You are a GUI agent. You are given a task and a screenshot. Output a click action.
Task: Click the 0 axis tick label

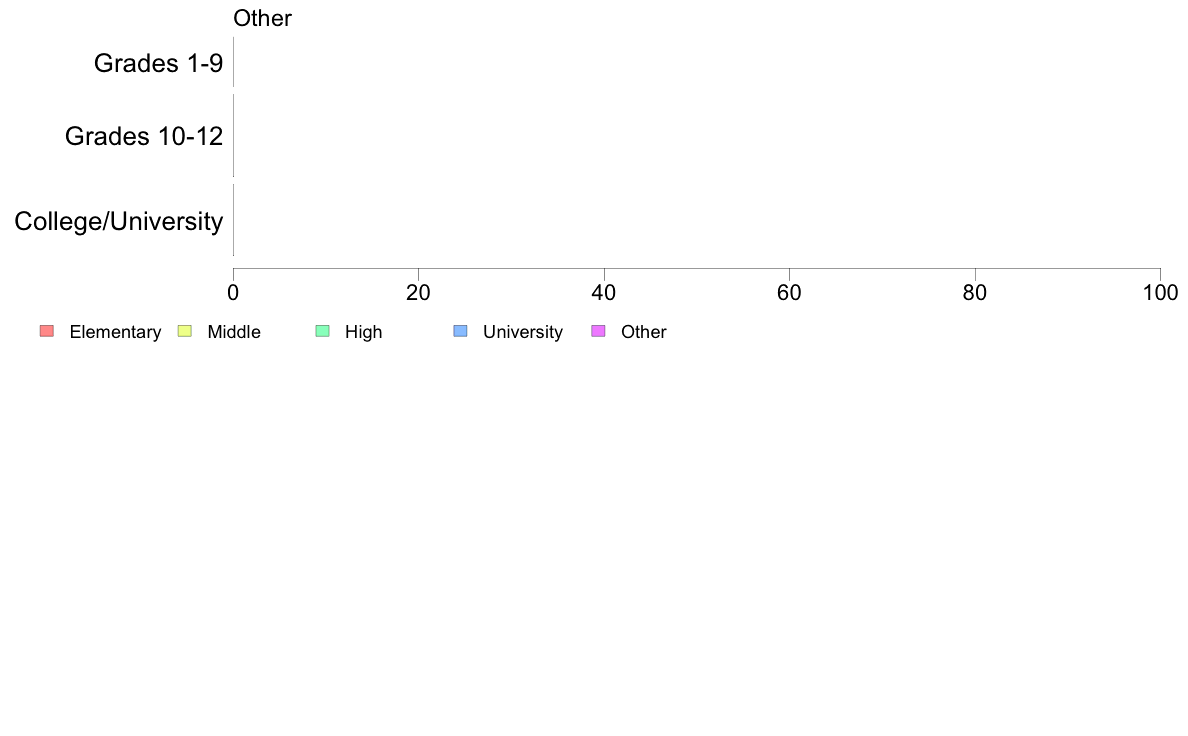233,293
